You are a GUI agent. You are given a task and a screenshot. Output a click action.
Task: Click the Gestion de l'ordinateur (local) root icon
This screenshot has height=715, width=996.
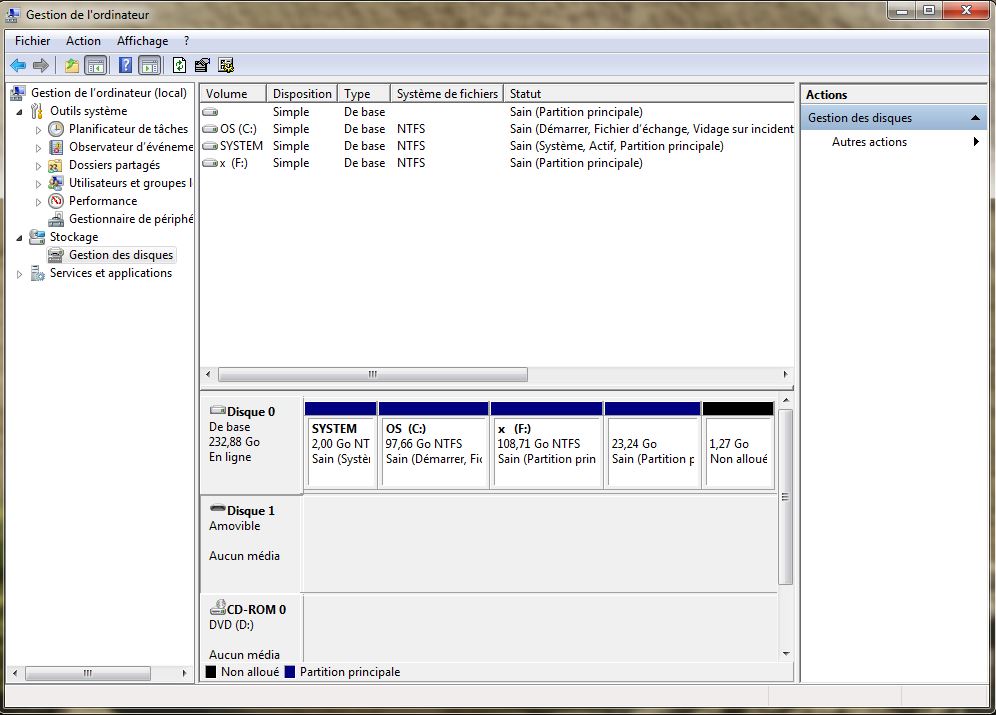tap(18, 93)
